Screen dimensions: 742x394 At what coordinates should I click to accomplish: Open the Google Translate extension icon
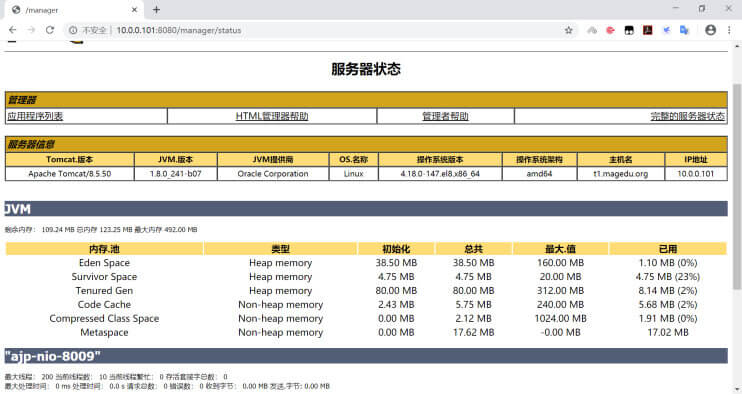pyautogui.click(x=684, y=30)
